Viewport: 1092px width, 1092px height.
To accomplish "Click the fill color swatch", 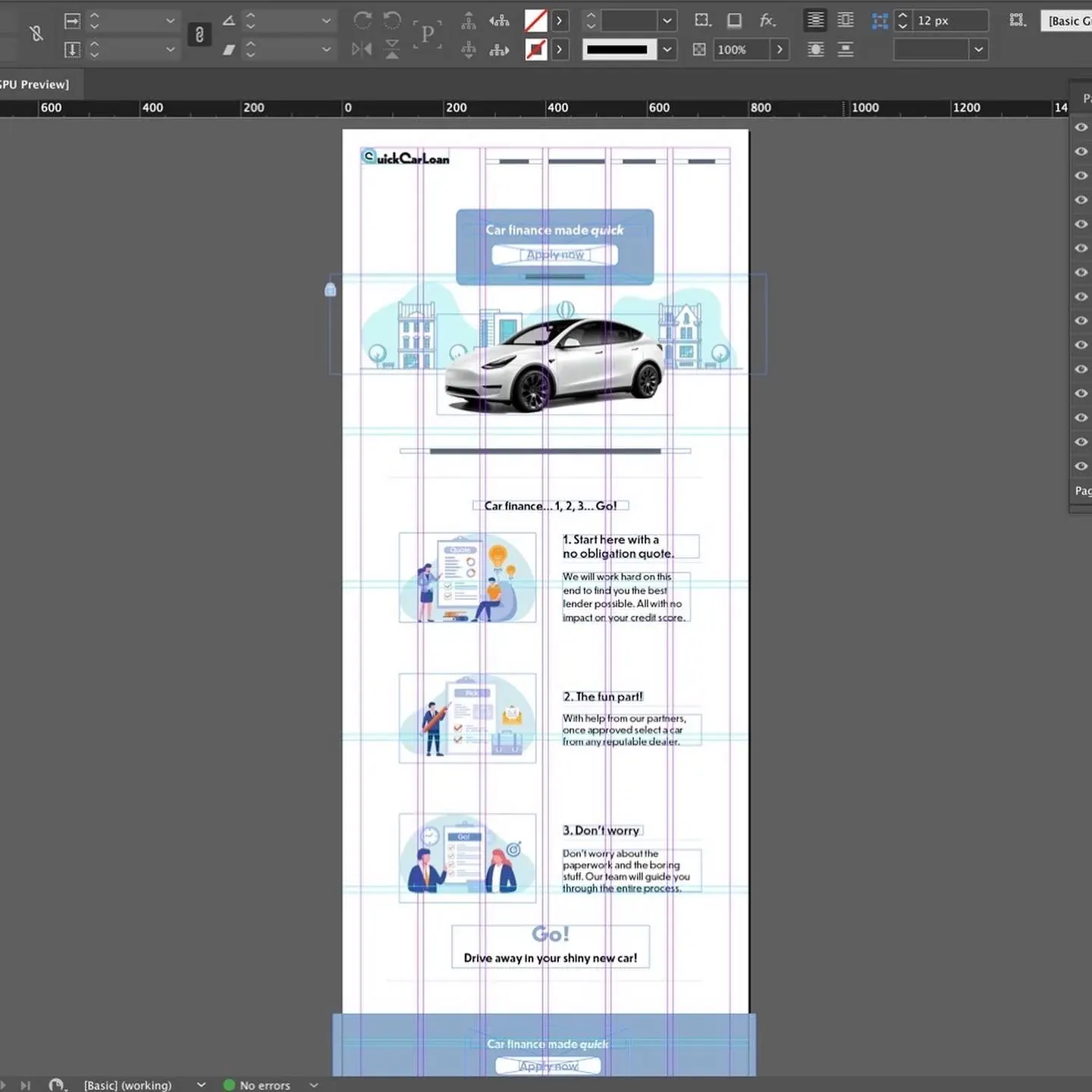I will [x=536, y=20].
